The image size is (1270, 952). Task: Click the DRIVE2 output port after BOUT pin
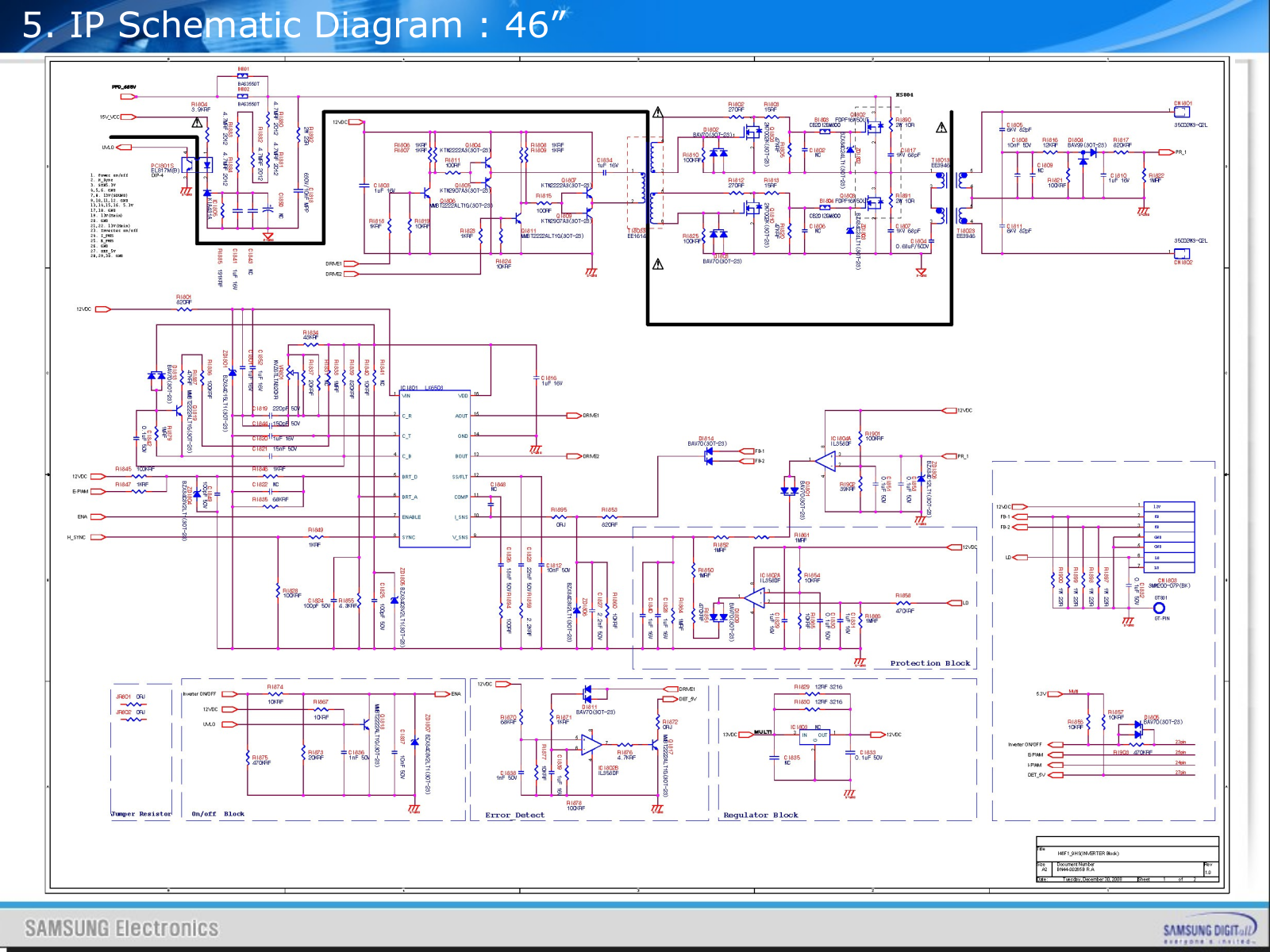click(x=574, y=456)
